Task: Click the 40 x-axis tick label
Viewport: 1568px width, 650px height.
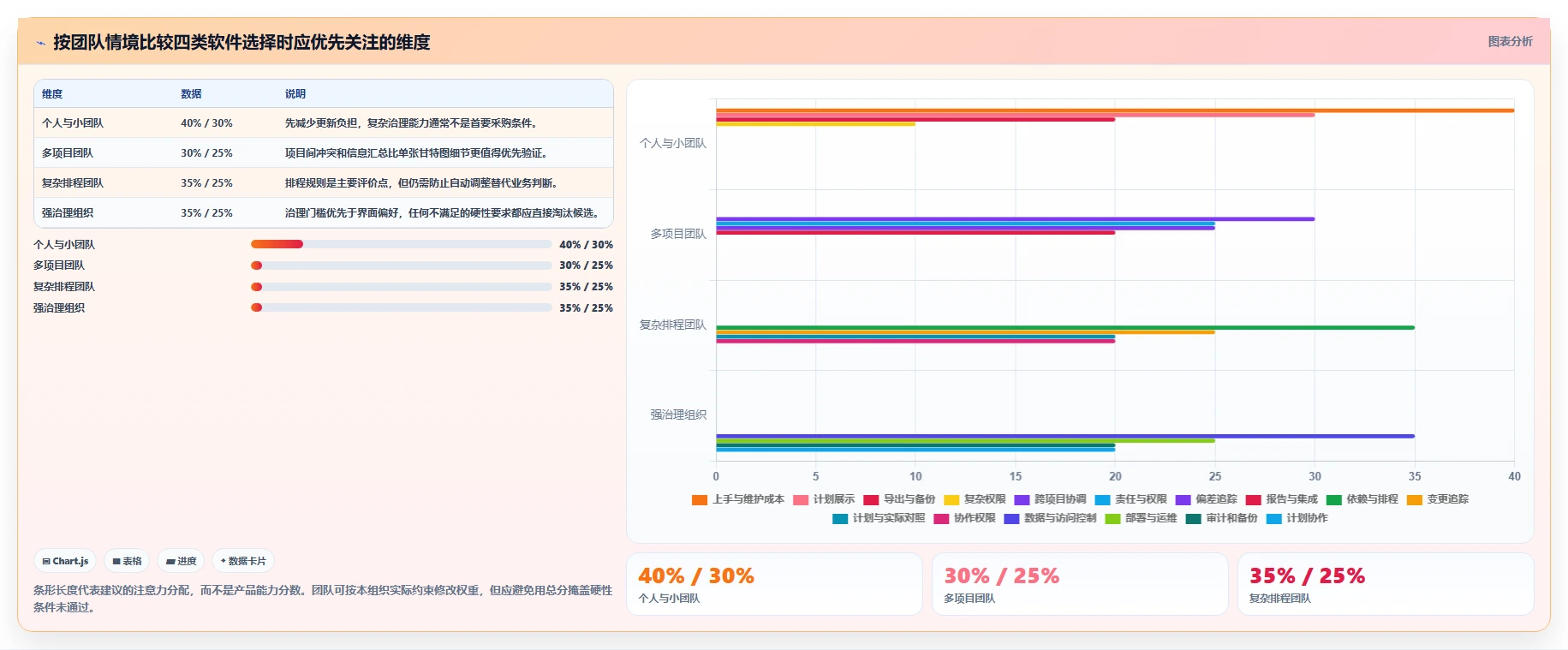Action: point(1514,477)
